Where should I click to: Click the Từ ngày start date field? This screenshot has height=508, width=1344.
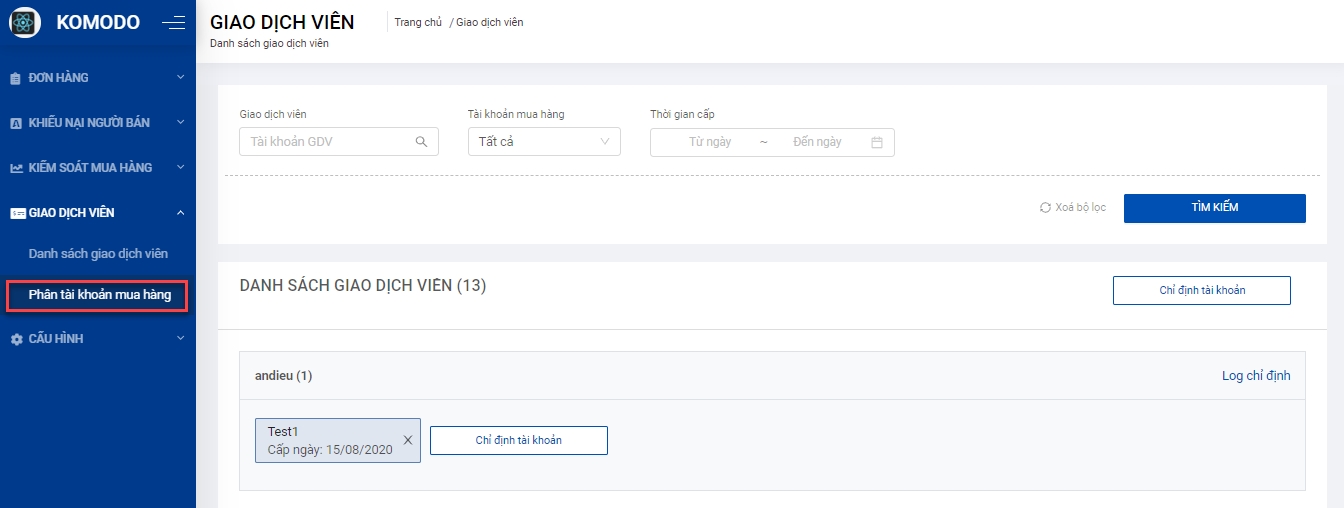click(x=709, y=142)
